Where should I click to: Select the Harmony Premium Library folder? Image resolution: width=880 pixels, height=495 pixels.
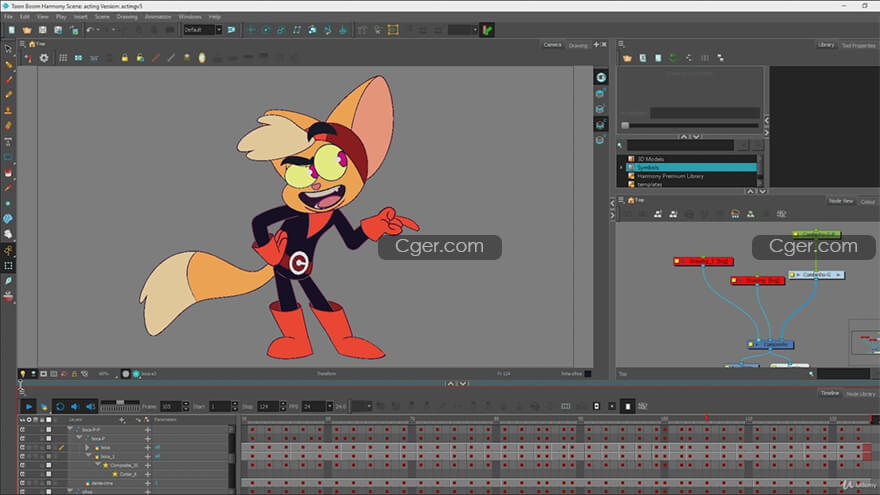(670, 176)
